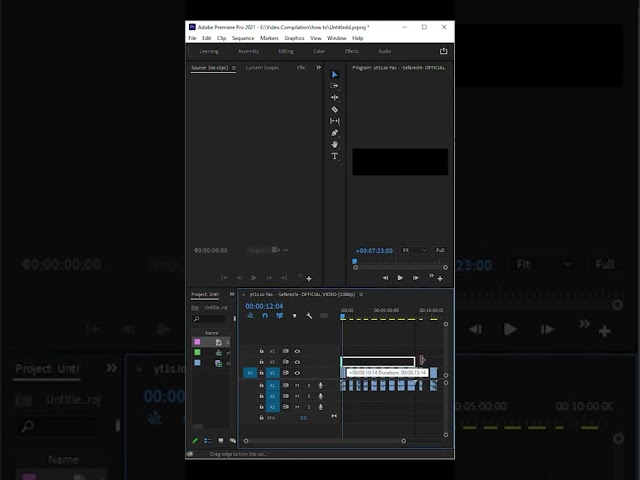The width and height of the screenshot is (640, 480).
Task: Toggle lock on track V3
Action: click(261, 351)
